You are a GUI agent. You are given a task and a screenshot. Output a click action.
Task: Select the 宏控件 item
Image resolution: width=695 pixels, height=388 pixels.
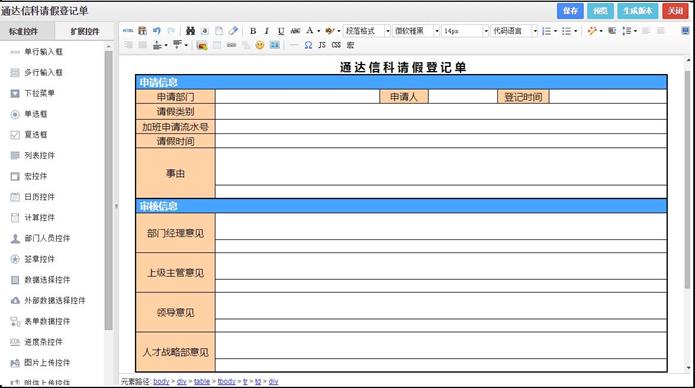click(x=35, y=176)
